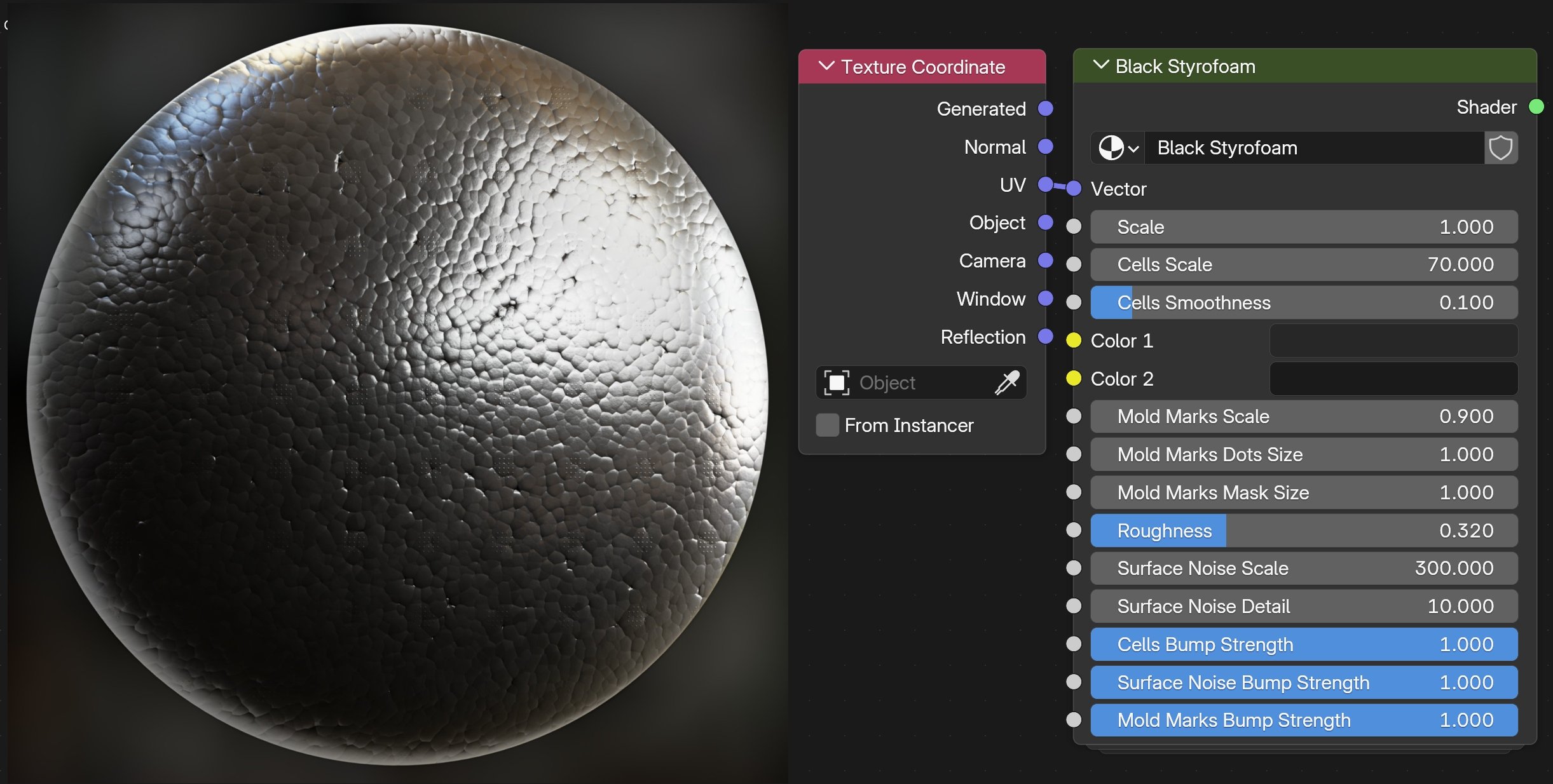Viewport: 1553px width, 784px height.
Task: Collapse the Texture Coordinate node
Action: click(x=826, y=66)
